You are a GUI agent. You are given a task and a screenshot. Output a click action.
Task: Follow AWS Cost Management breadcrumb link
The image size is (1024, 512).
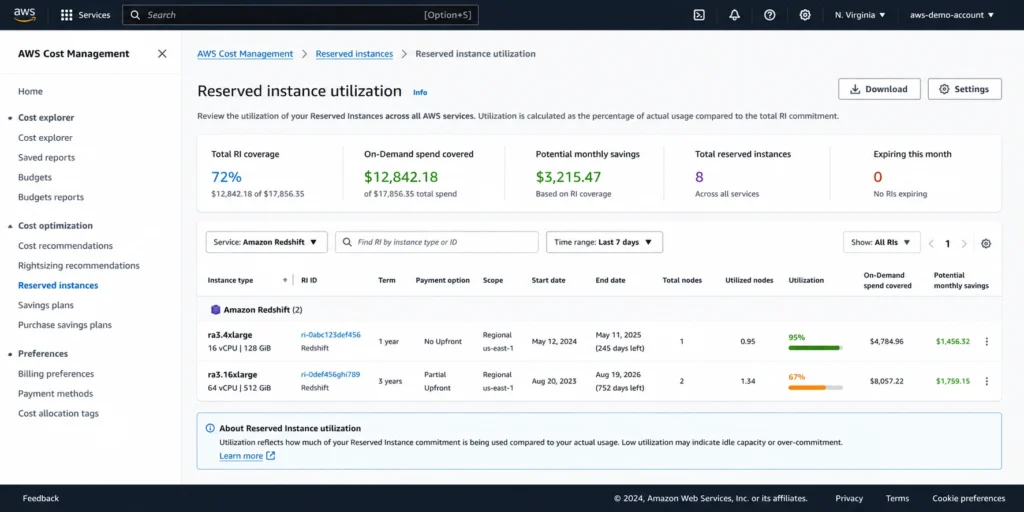pyautogui.click(x=245, y=54)
